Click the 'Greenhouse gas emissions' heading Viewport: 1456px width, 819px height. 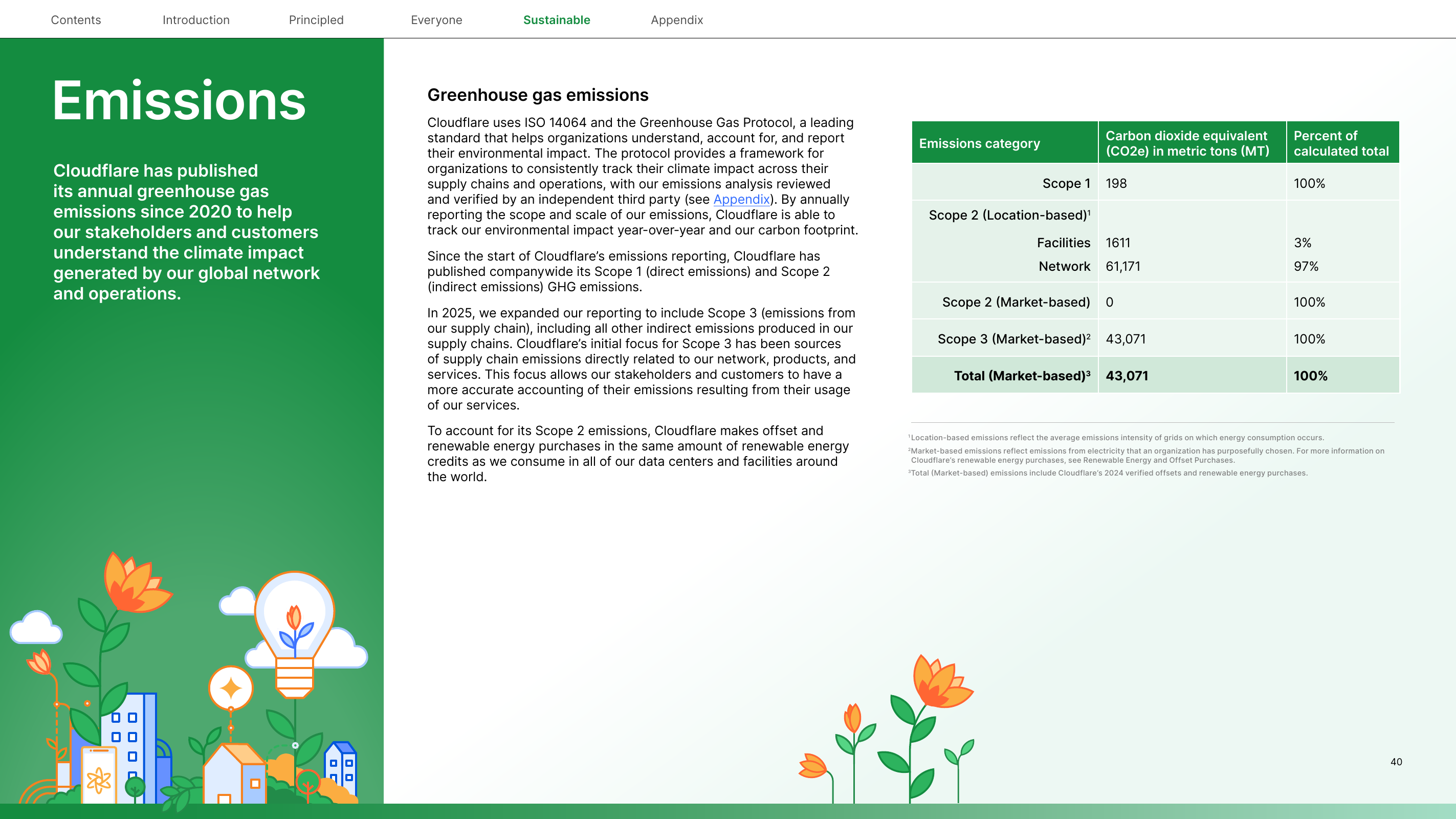[538, 95]
